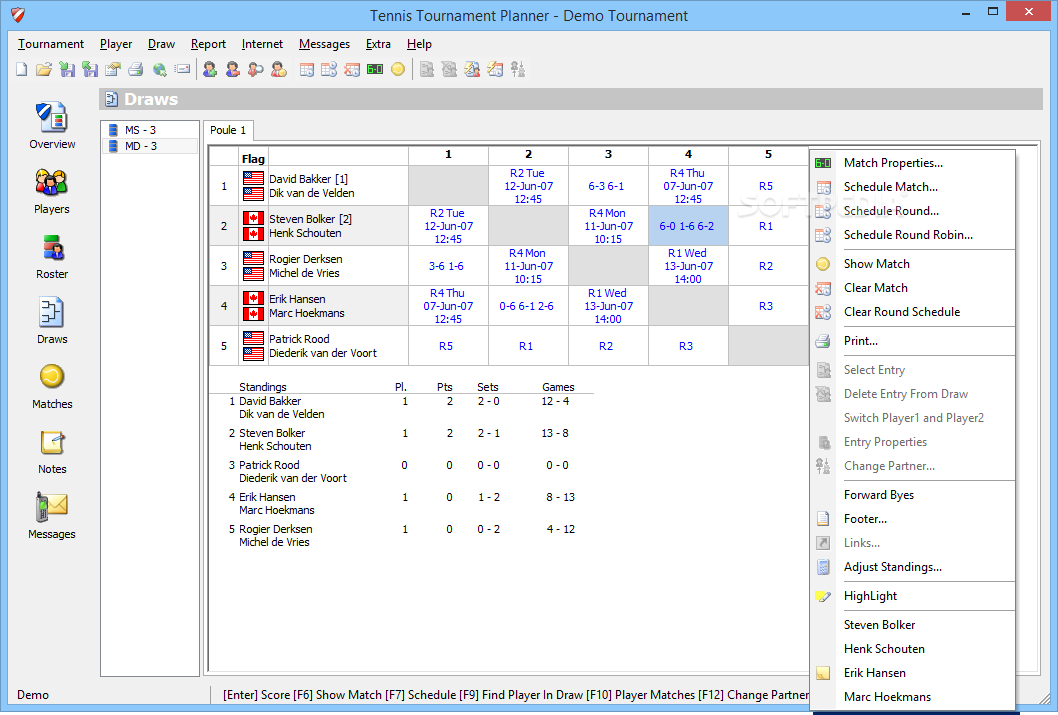Viewport: 1058px width, 715px height.
Task: Choose Erik Hansen in context menu
Action: (912, 673)
